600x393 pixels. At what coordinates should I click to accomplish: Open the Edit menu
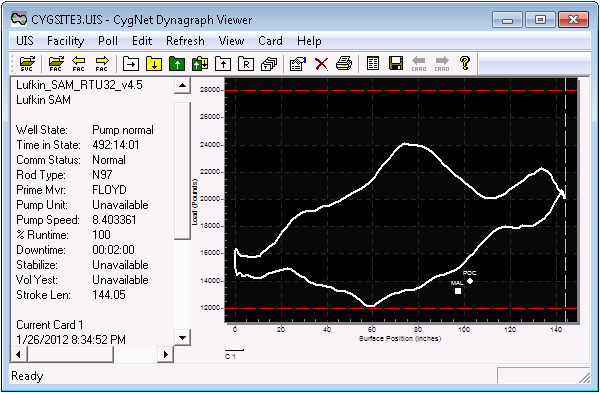(142, 41)
